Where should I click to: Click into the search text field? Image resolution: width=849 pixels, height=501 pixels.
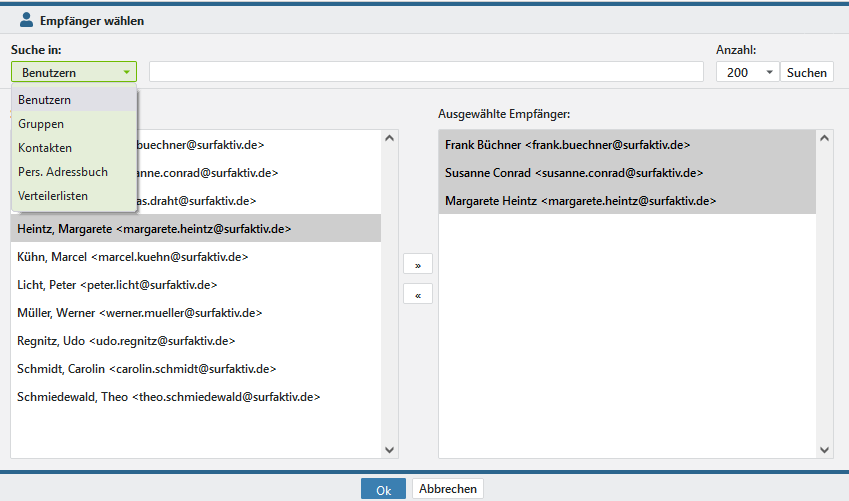(x=426, y=72)
